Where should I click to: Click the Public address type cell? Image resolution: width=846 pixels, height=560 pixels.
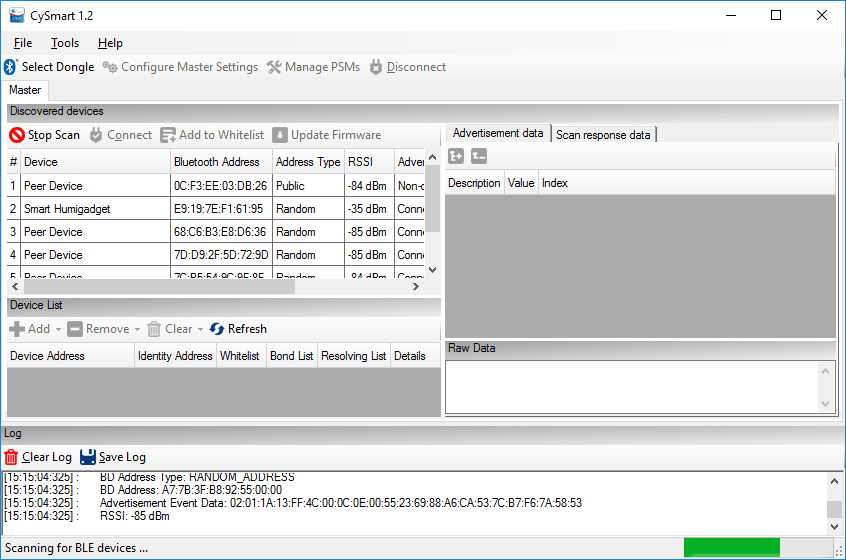308,186
